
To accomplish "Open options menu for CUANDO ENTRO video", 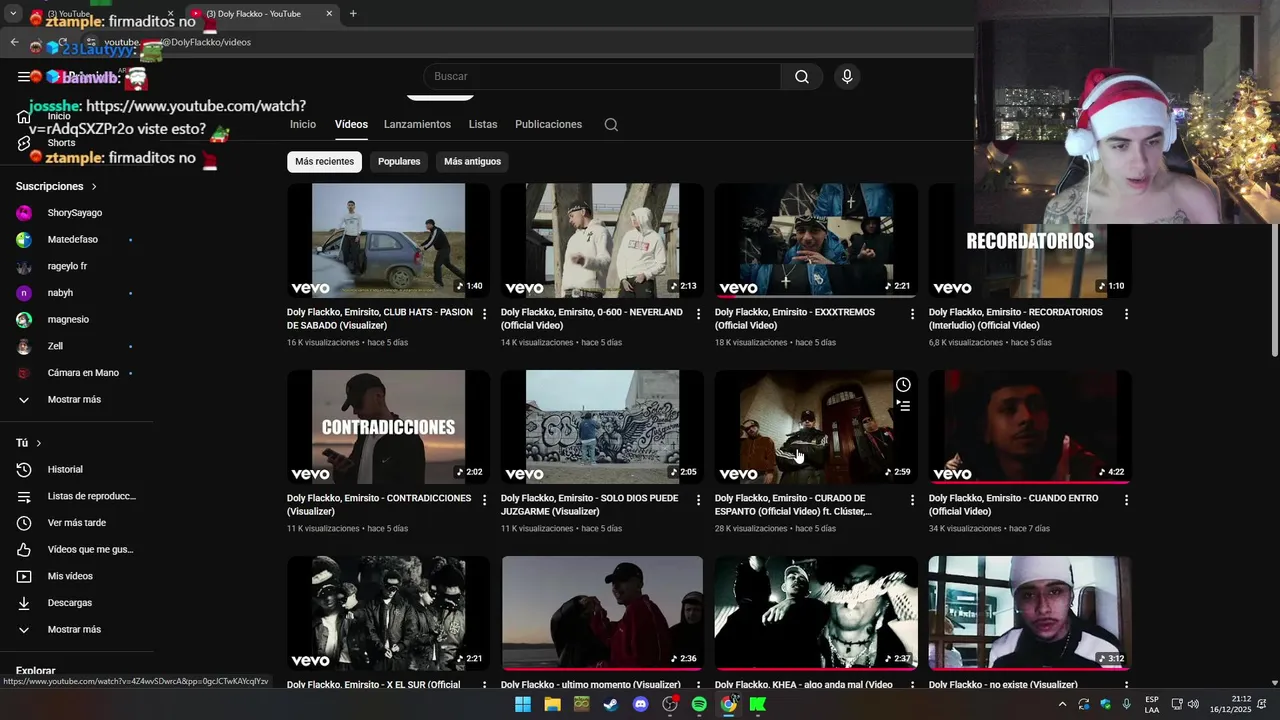I will click(x=1126, y=500).
